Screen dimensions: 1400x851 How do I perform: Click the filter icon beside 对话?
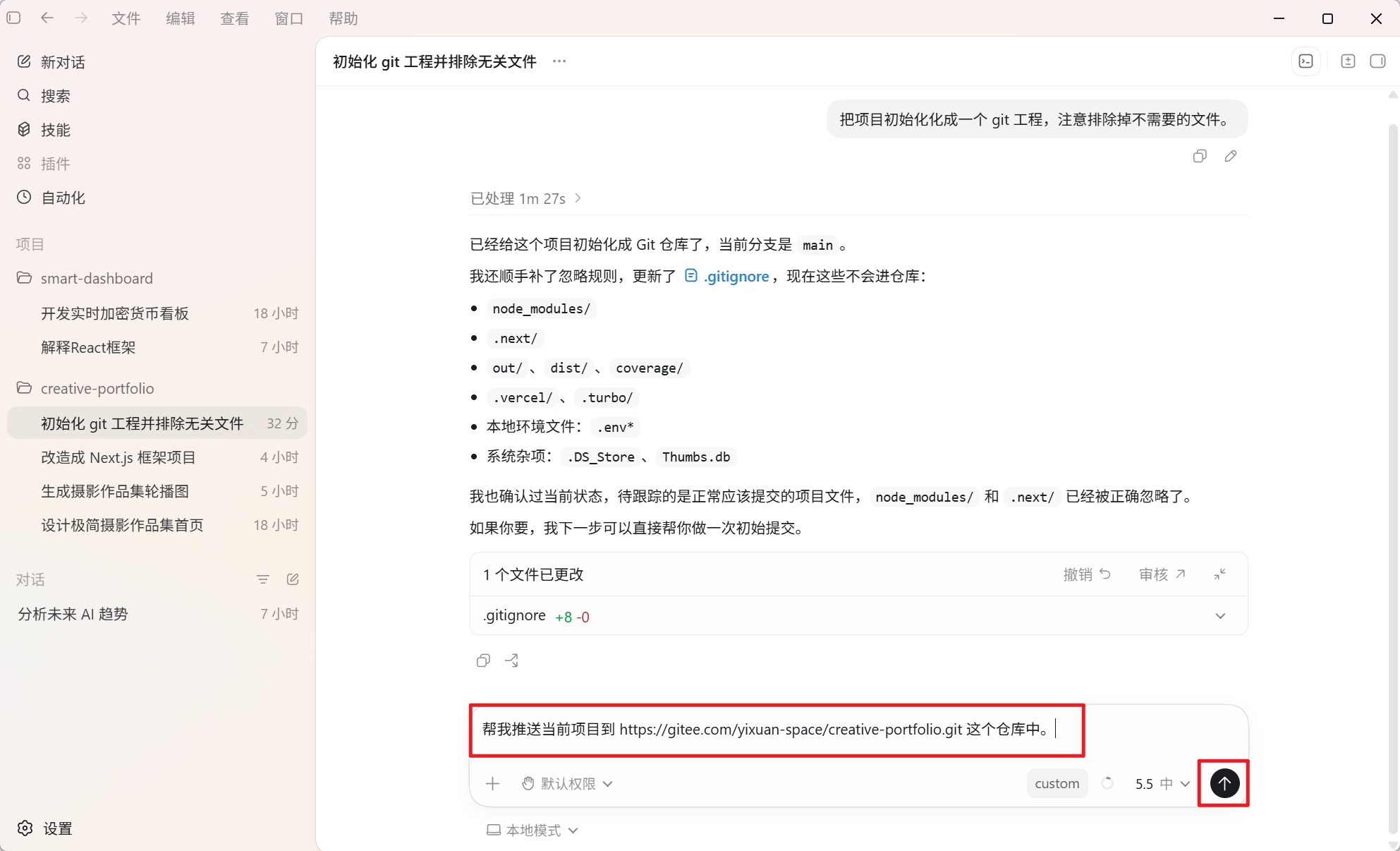pos(263,579)
